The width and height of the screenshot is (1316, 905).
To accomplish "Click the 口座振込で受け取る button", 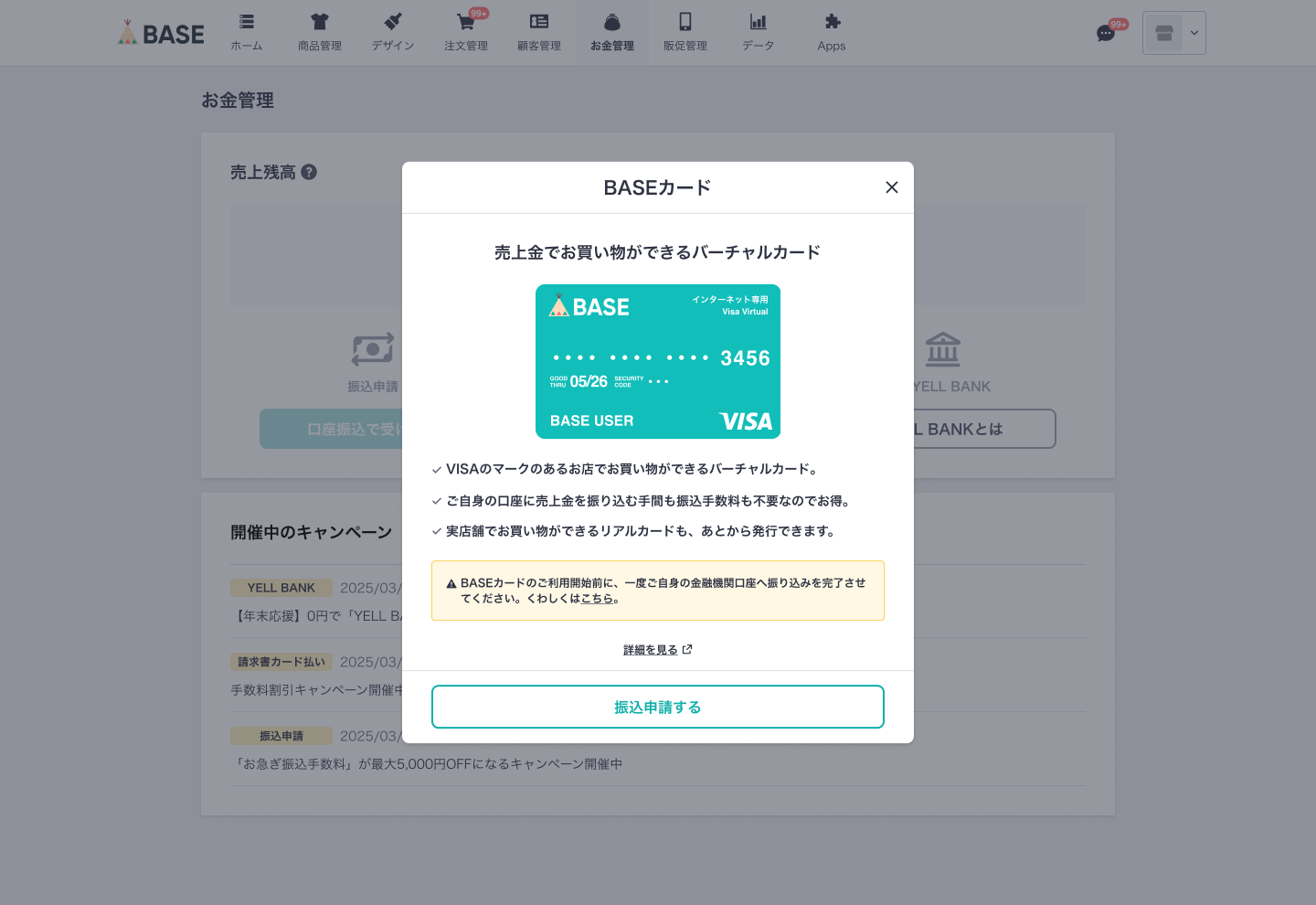I will pyautogui.click(x=331, y=429).
